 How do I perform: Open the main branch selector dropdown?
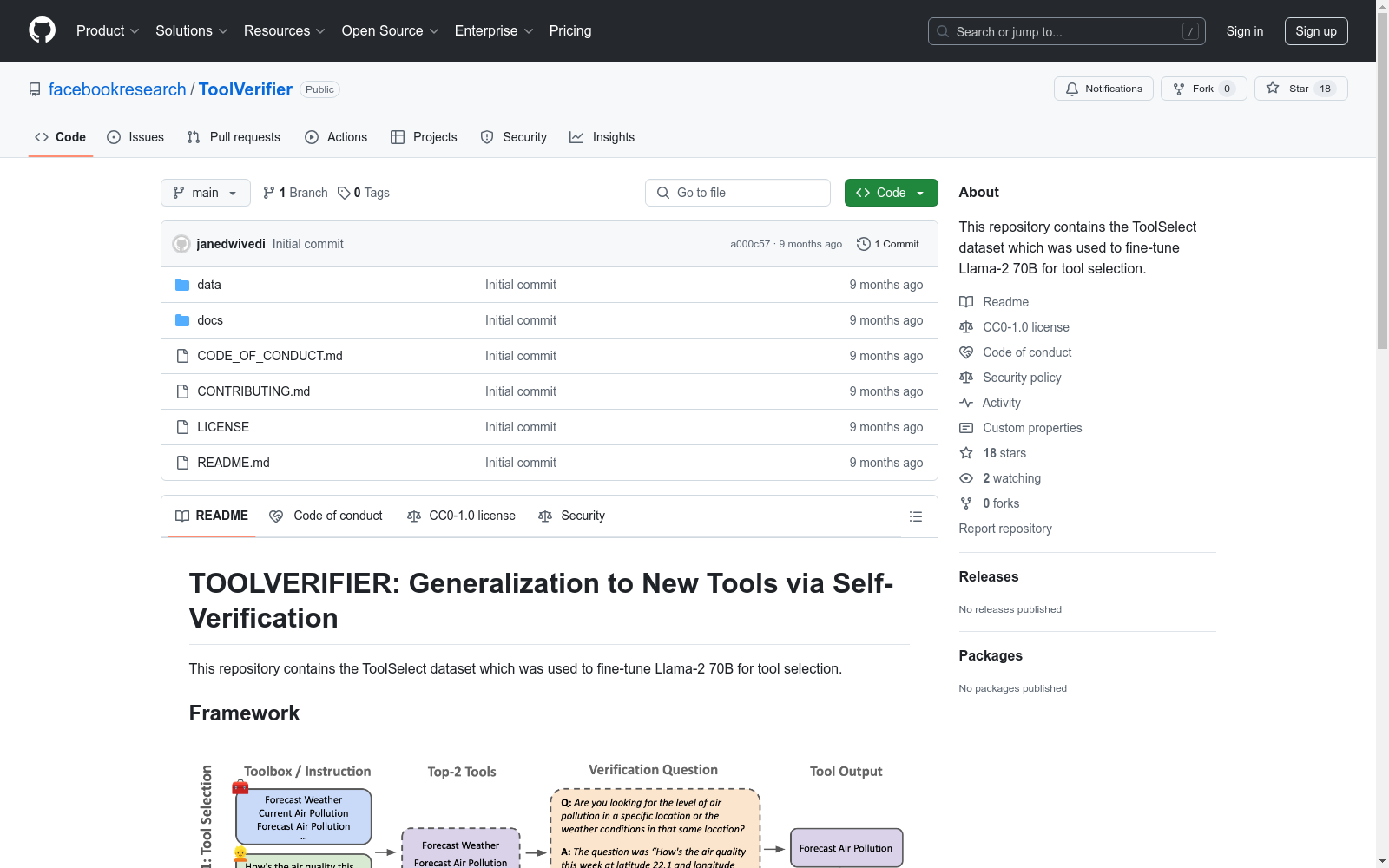click(x=206, y=193)
